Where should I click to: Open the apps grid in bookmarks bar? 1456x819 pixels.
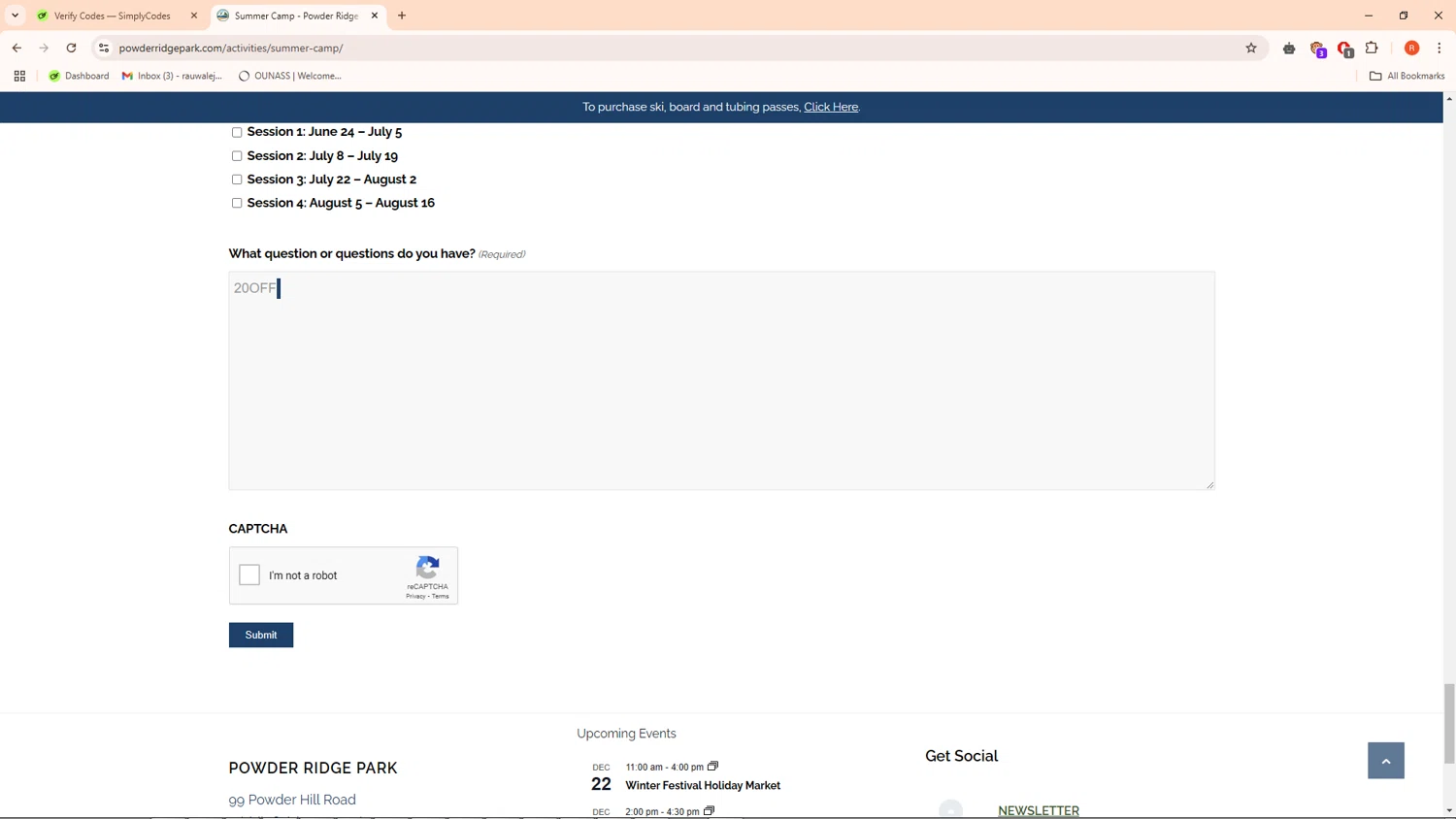click(19, 76)
